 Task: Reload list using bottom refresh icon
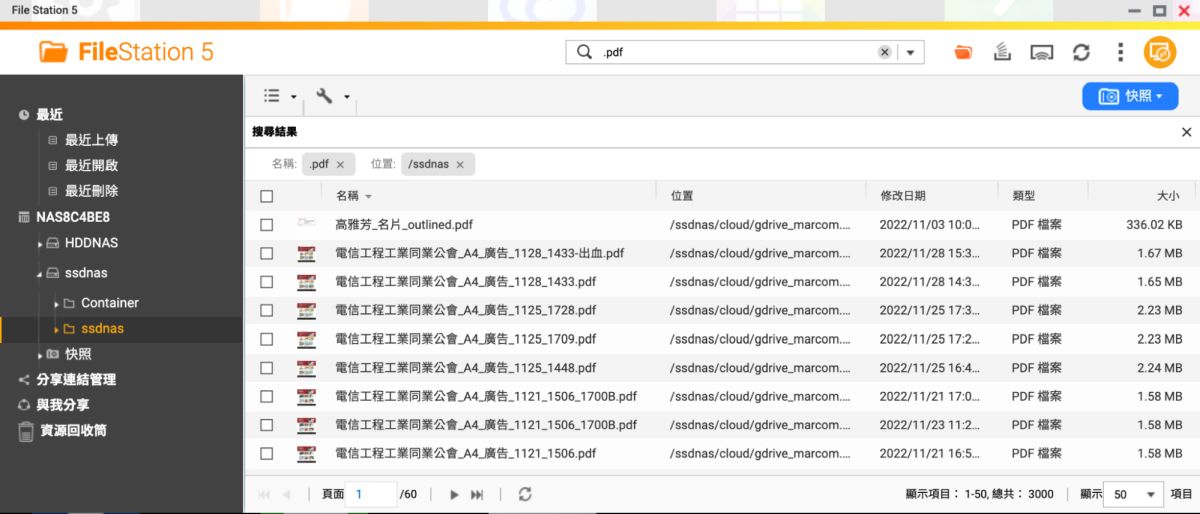coord(525,494)
